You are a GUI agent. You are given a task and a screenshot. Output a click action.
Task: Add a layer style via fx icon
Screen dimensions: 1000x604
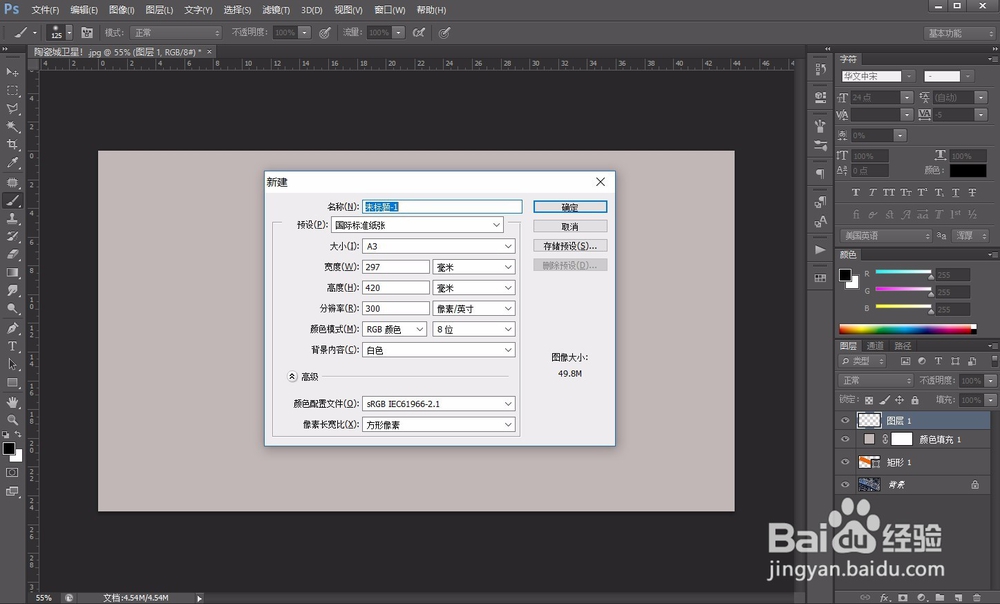tap(885, 598)
